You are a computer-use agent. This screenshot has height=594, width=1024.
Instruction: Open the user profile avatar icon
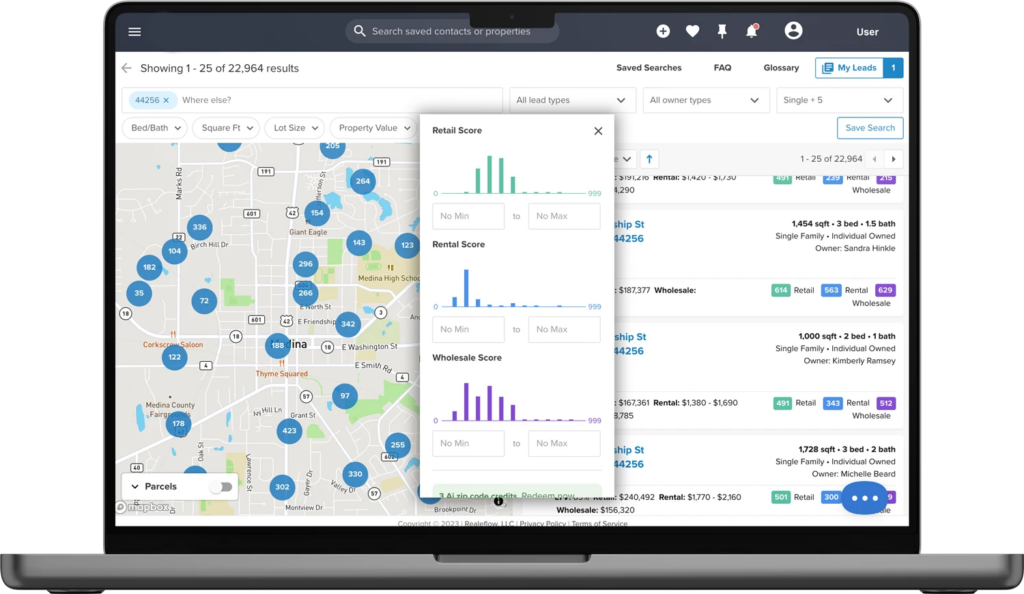pos(793,31)
